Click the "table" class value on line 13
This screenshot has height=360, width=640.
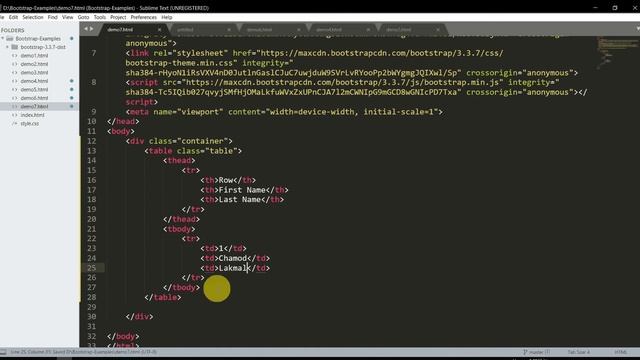222,151
